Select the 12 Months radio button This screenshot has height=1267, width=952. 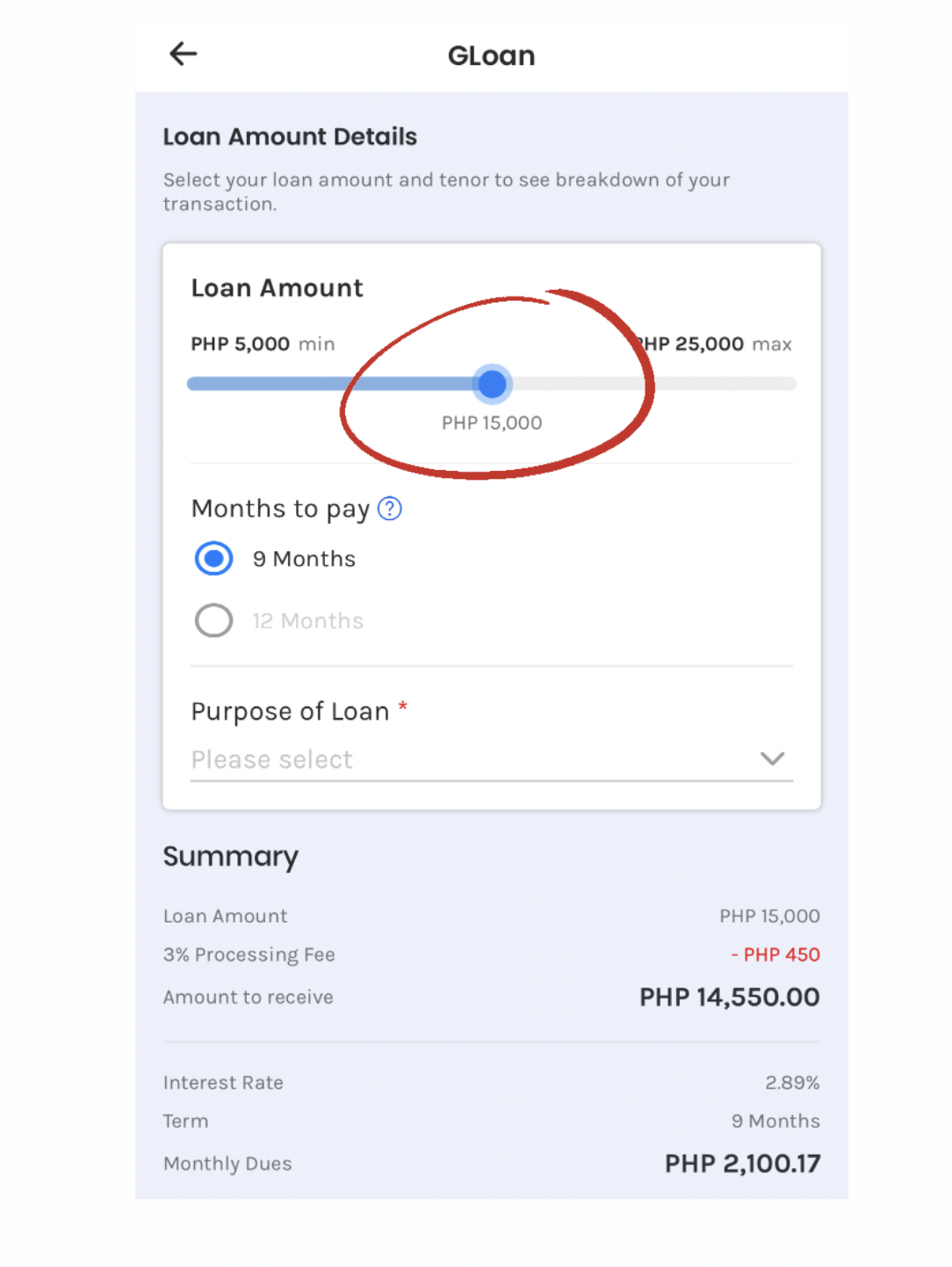click(213, 620)
